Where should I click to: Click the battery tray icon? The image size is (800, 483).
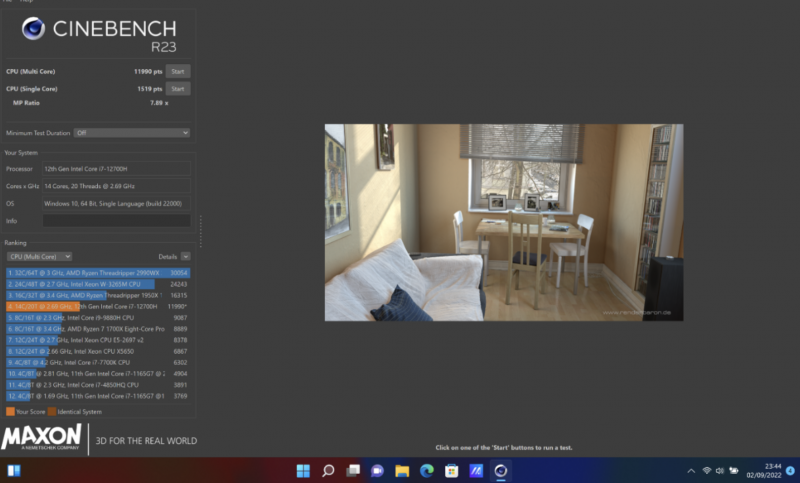(x=734, y=470)
